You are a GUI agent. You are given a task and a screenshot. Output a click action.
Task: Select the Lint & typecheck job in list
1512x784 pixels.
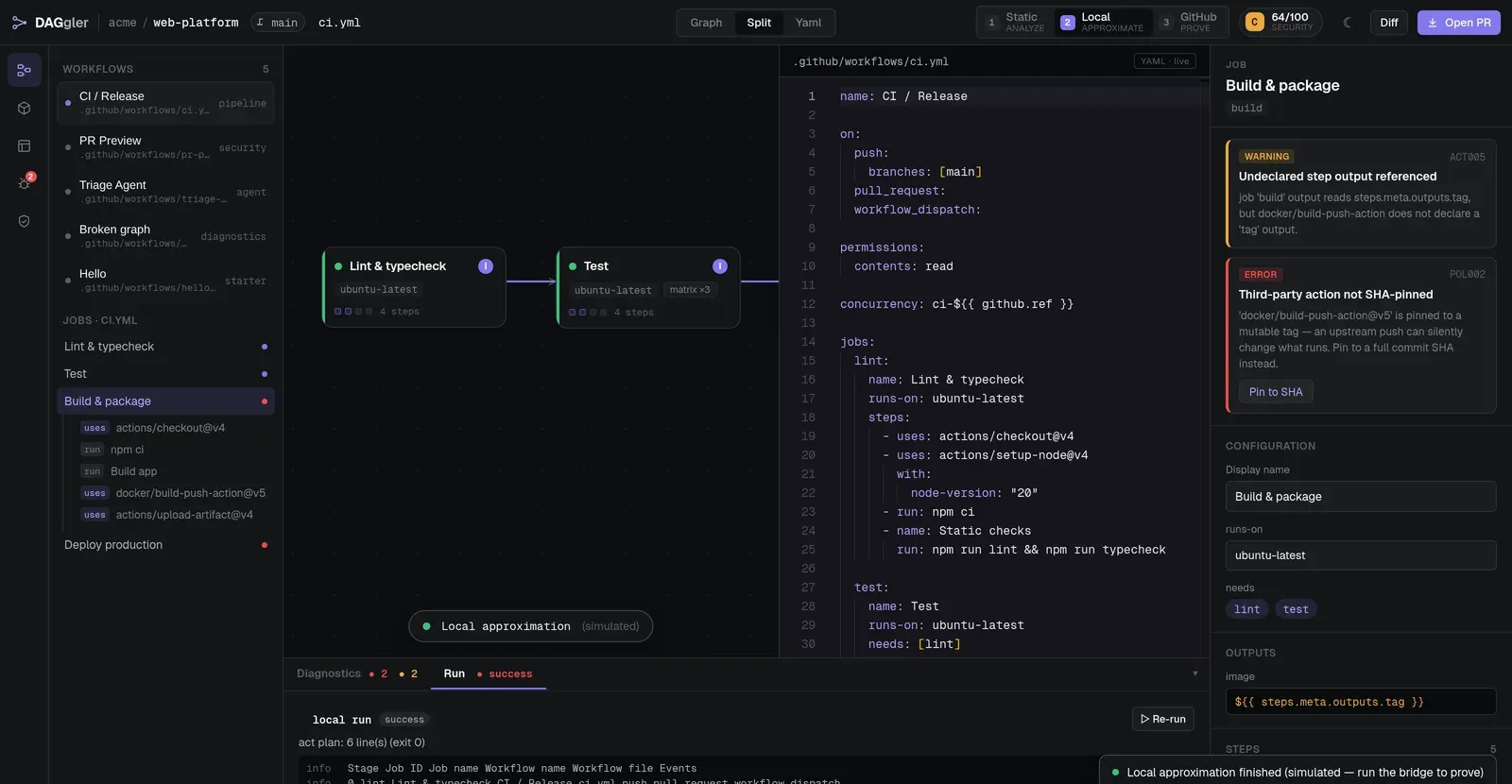click(x=165, y=347)
